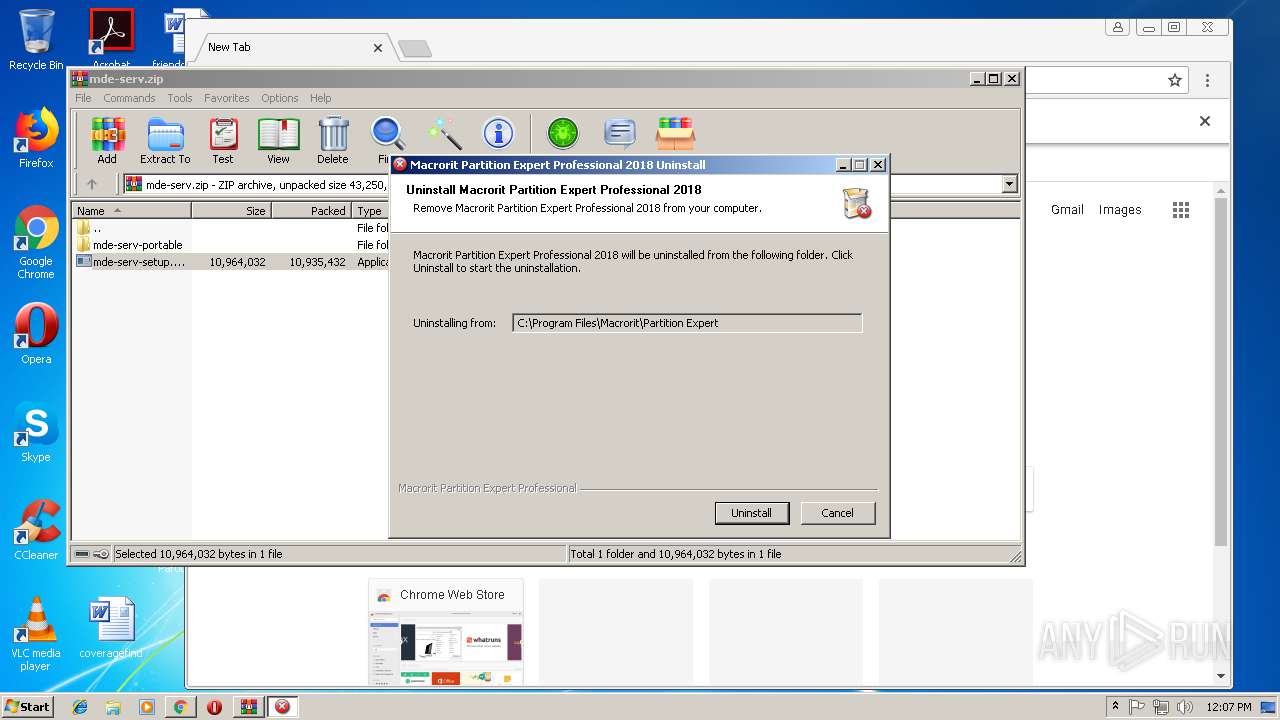Click the Uninstall button
This screenshot has height=720, width=1280.
click(x=752, y=513)
